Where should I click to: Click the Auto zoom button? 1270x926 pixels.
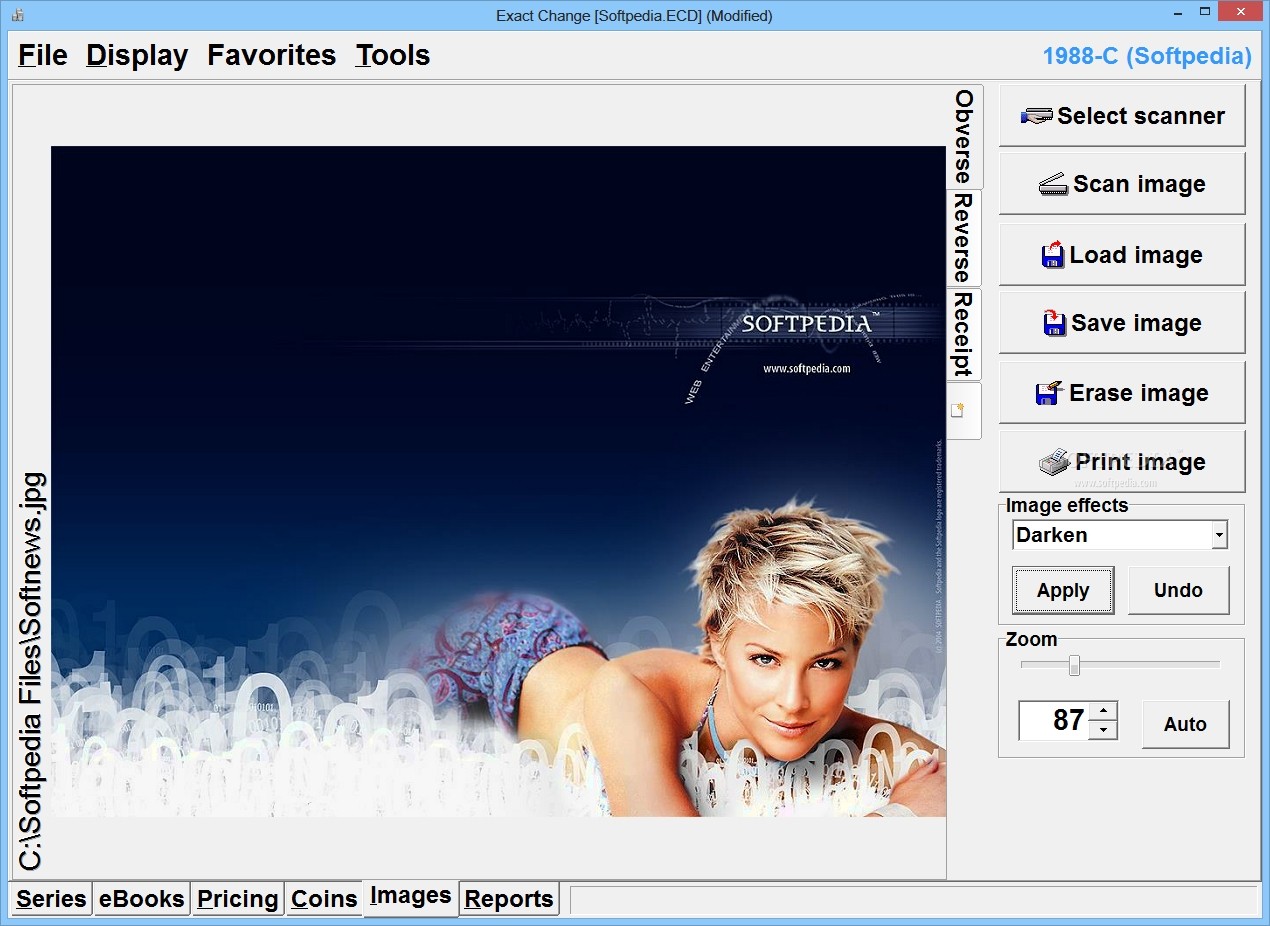(1185, 724)
